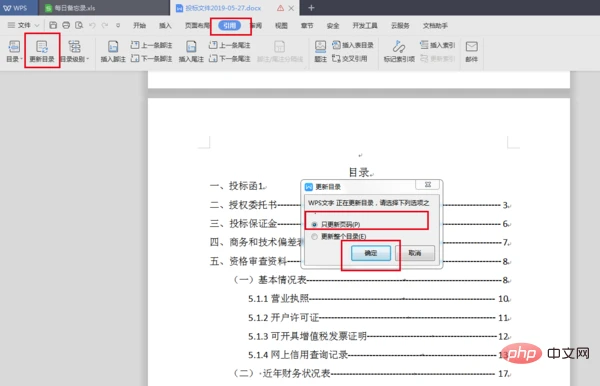Viewport: 600px width, 386px height.
Task: Click the 目录 heading in document
Action: point(359,172)
